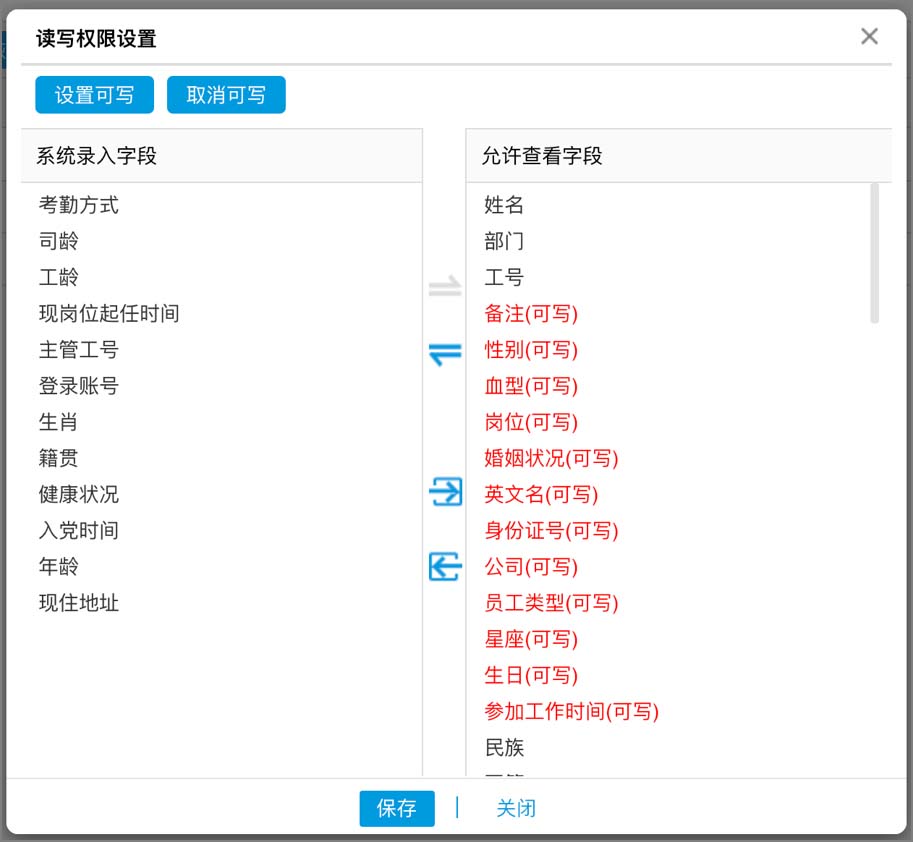Click the blue move-all-left double arrow icon
914x843 pixels.
click(x=444, y=352)
